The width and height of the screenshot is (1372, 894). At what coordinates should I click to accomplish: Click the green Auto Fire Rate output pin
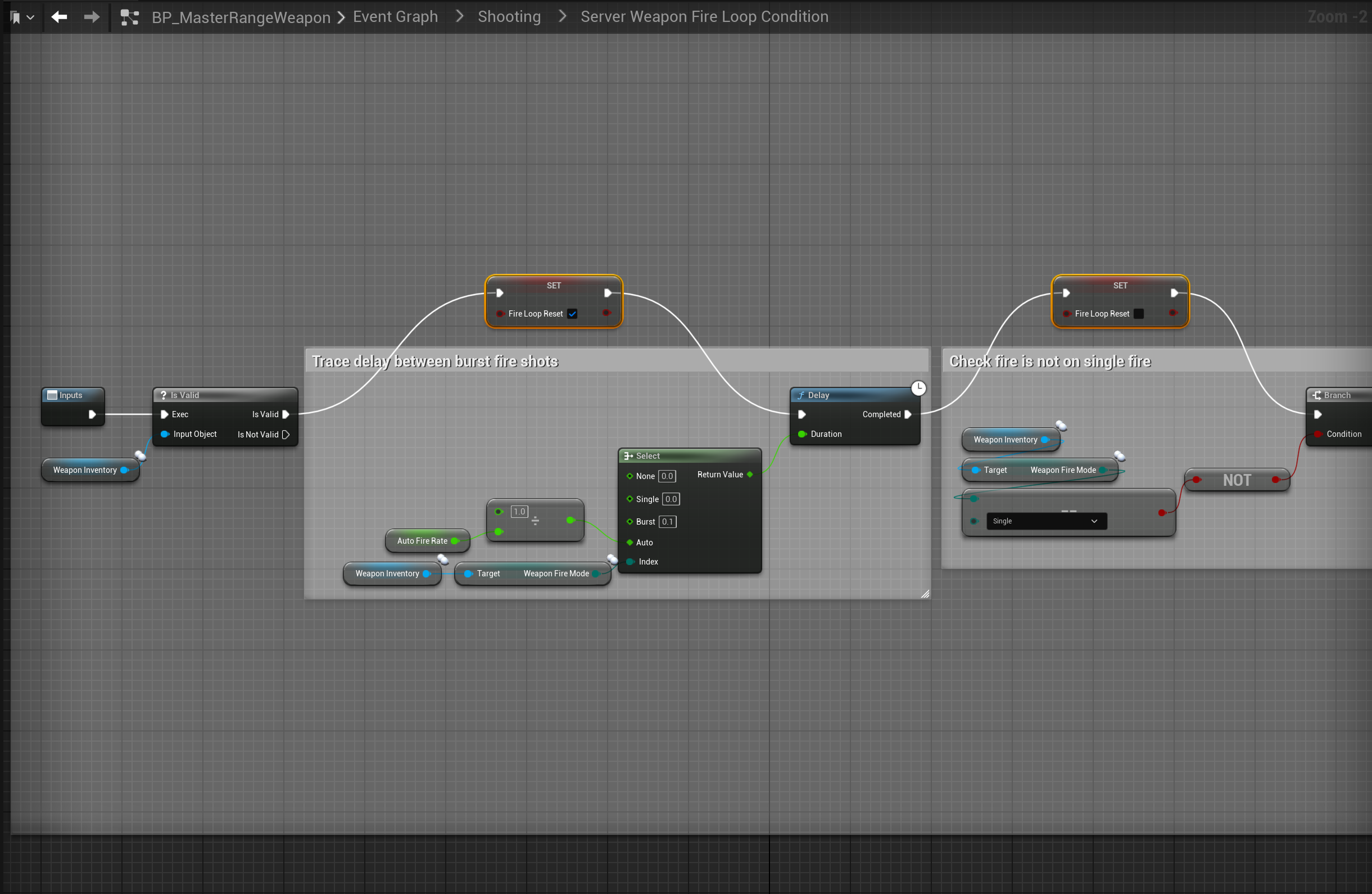point(455,541)
